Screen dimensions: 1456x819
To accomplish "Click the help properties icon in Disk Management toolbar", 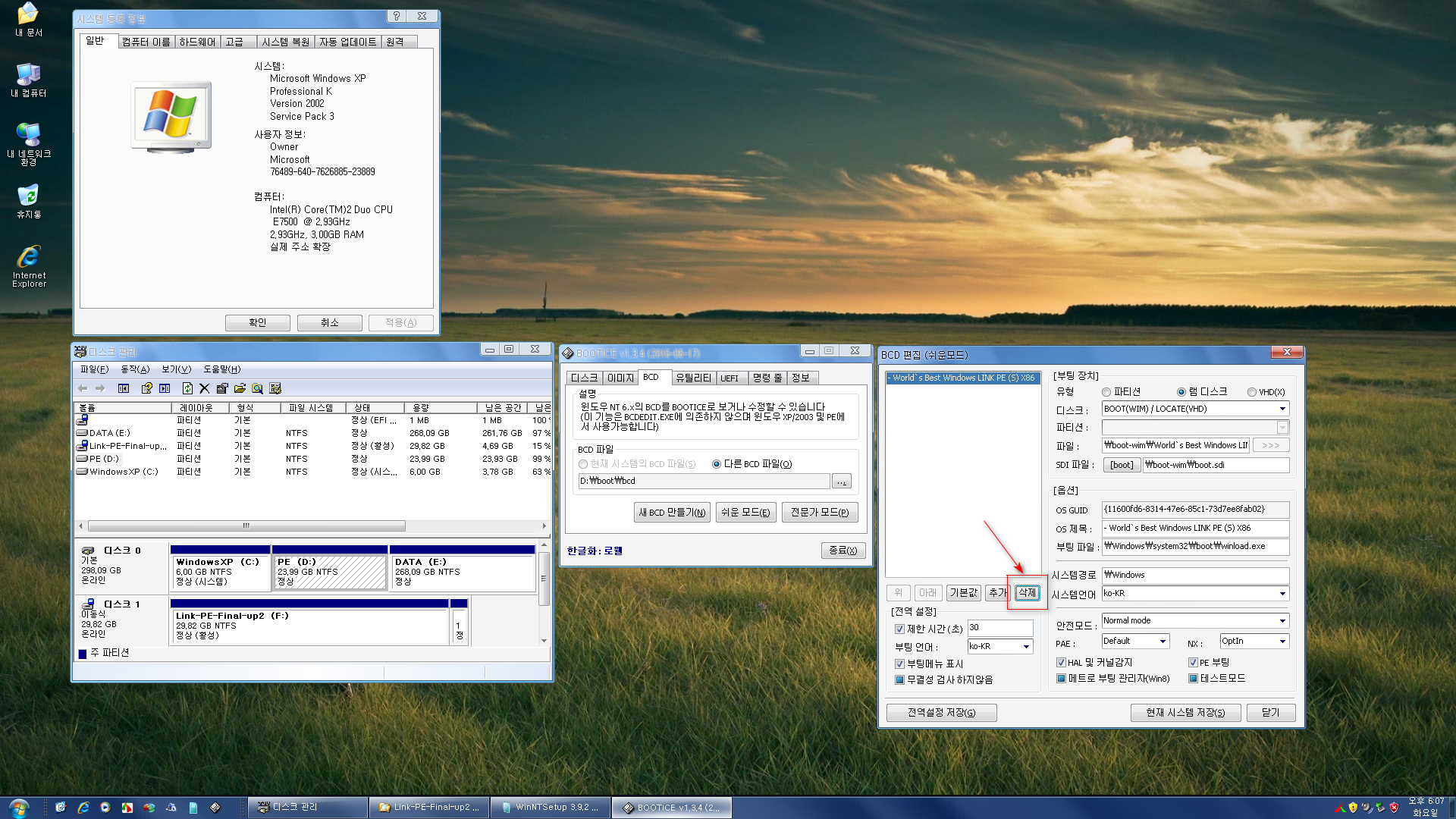I will coord(146,389).
